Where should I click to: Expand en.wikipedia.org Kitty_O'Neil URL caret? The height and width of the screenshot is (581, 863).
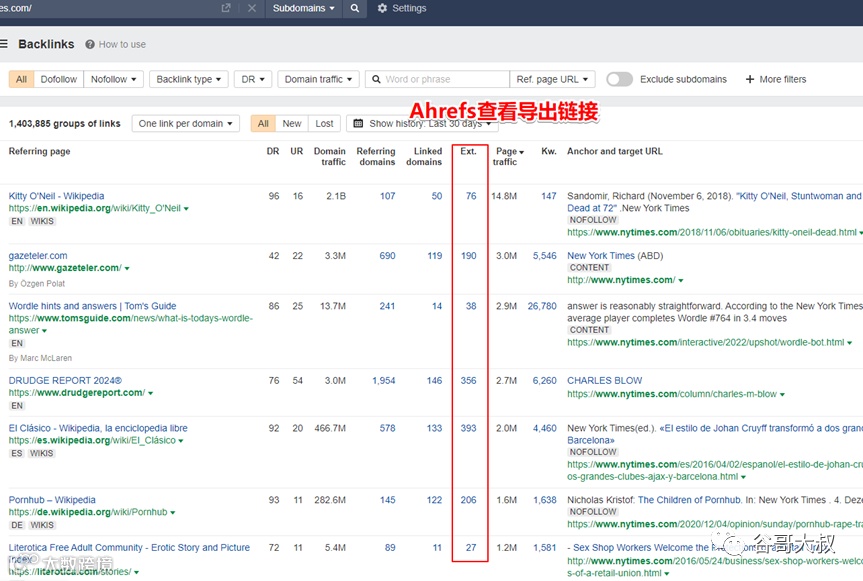click(x=186, y=209)
